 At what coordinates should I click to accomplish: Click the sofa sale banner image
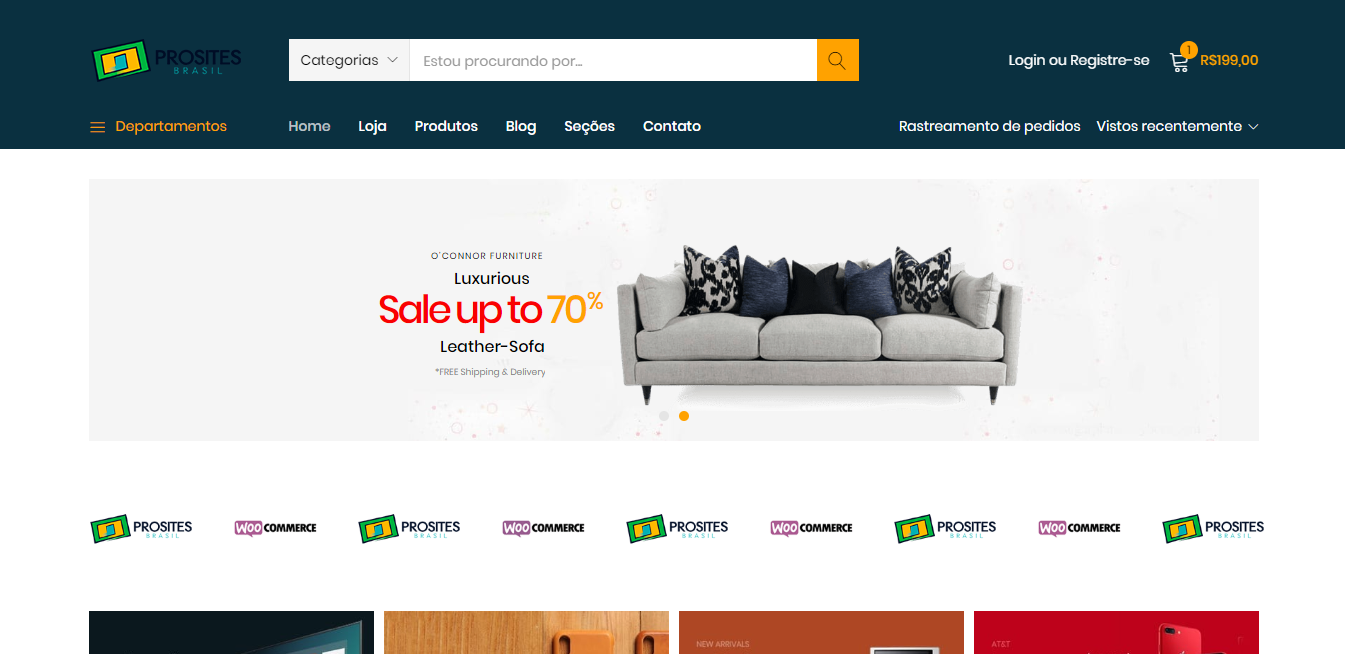tap(674, 310)
